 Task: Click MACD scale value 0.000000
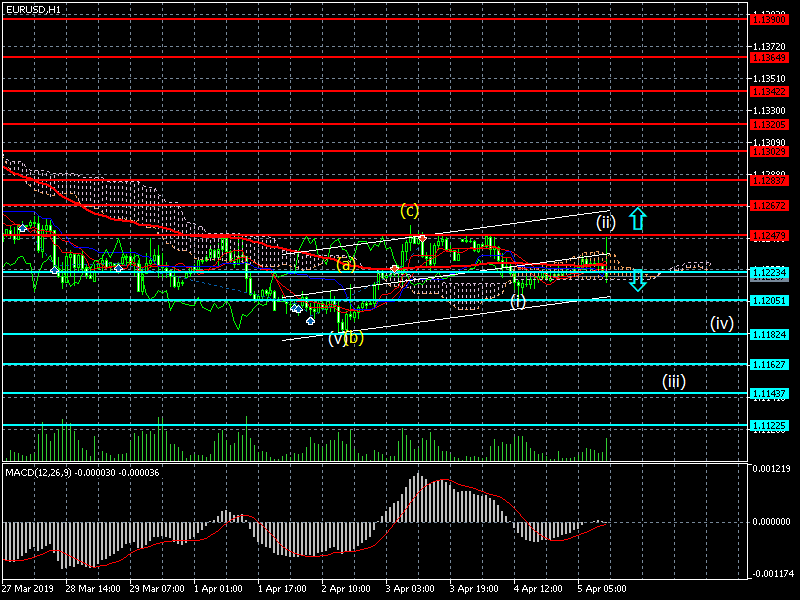point(771,522)
